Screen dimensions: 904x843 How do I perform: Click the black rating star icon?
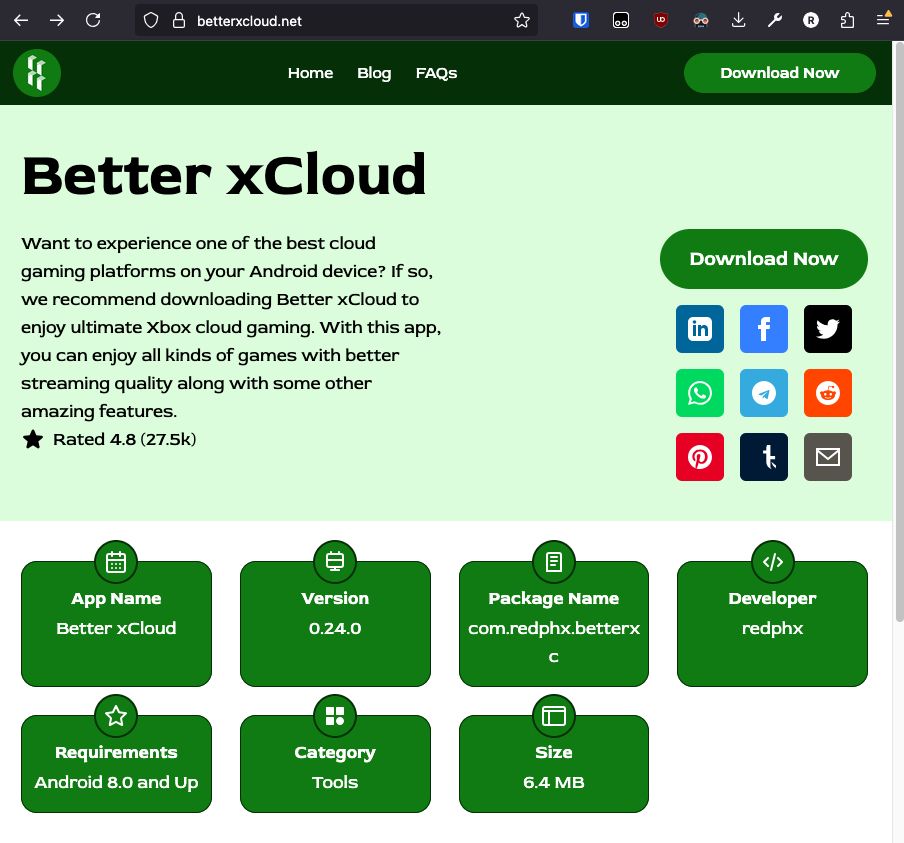click(x=33, y=439)
